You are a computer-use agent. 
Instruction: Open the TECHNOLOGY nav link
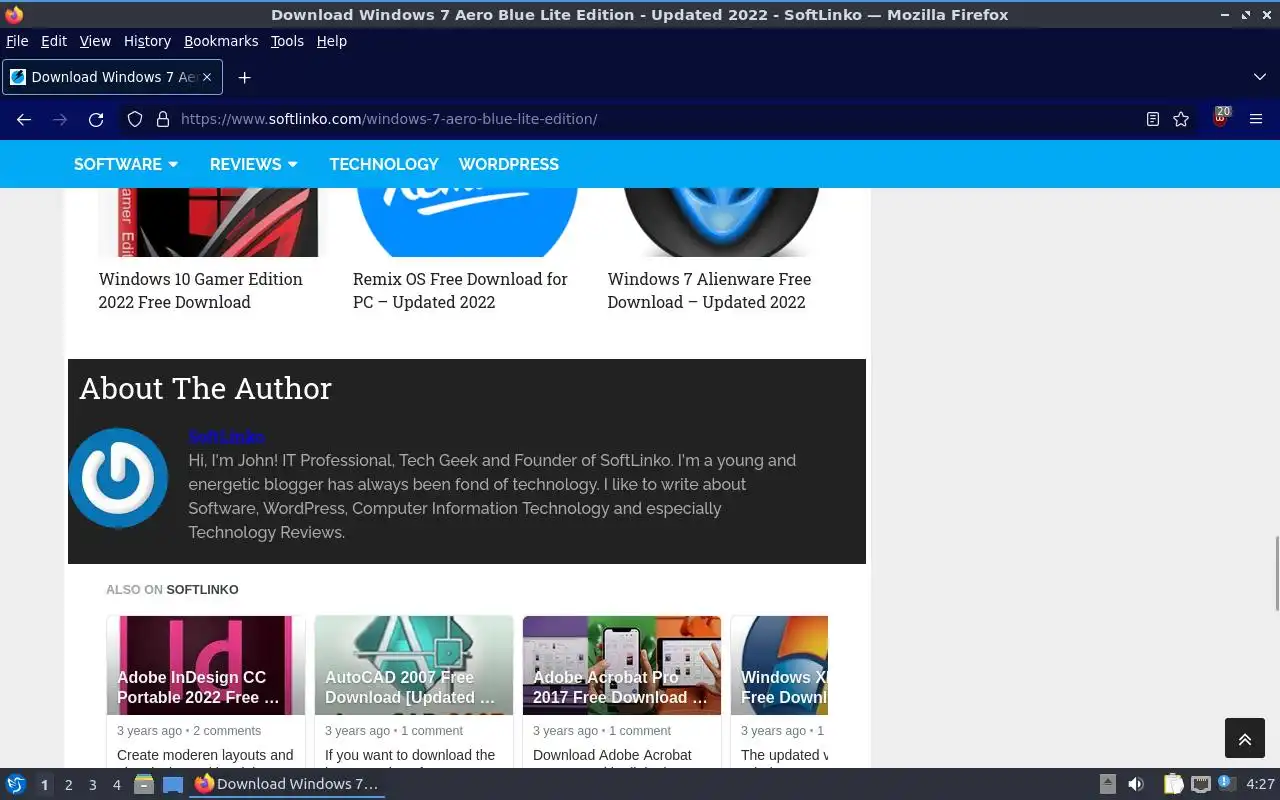384,164
